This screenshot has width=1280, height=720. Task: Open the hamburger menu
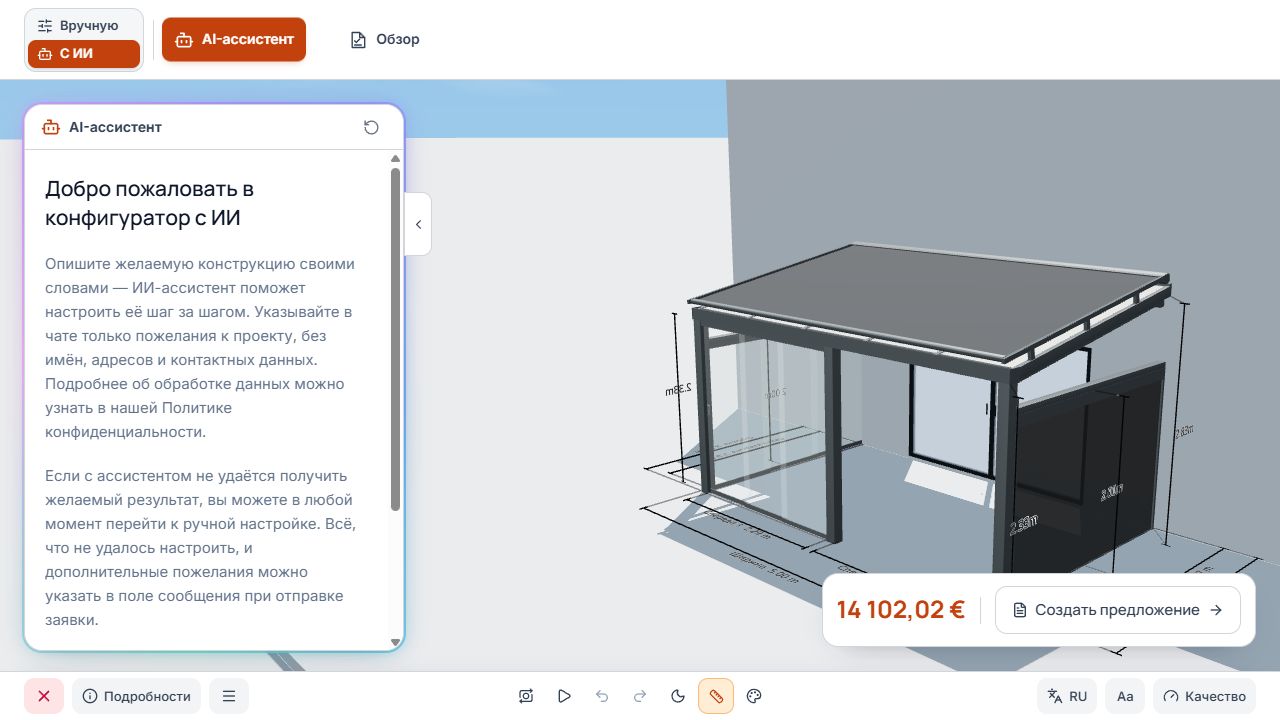tap(229, 696)
